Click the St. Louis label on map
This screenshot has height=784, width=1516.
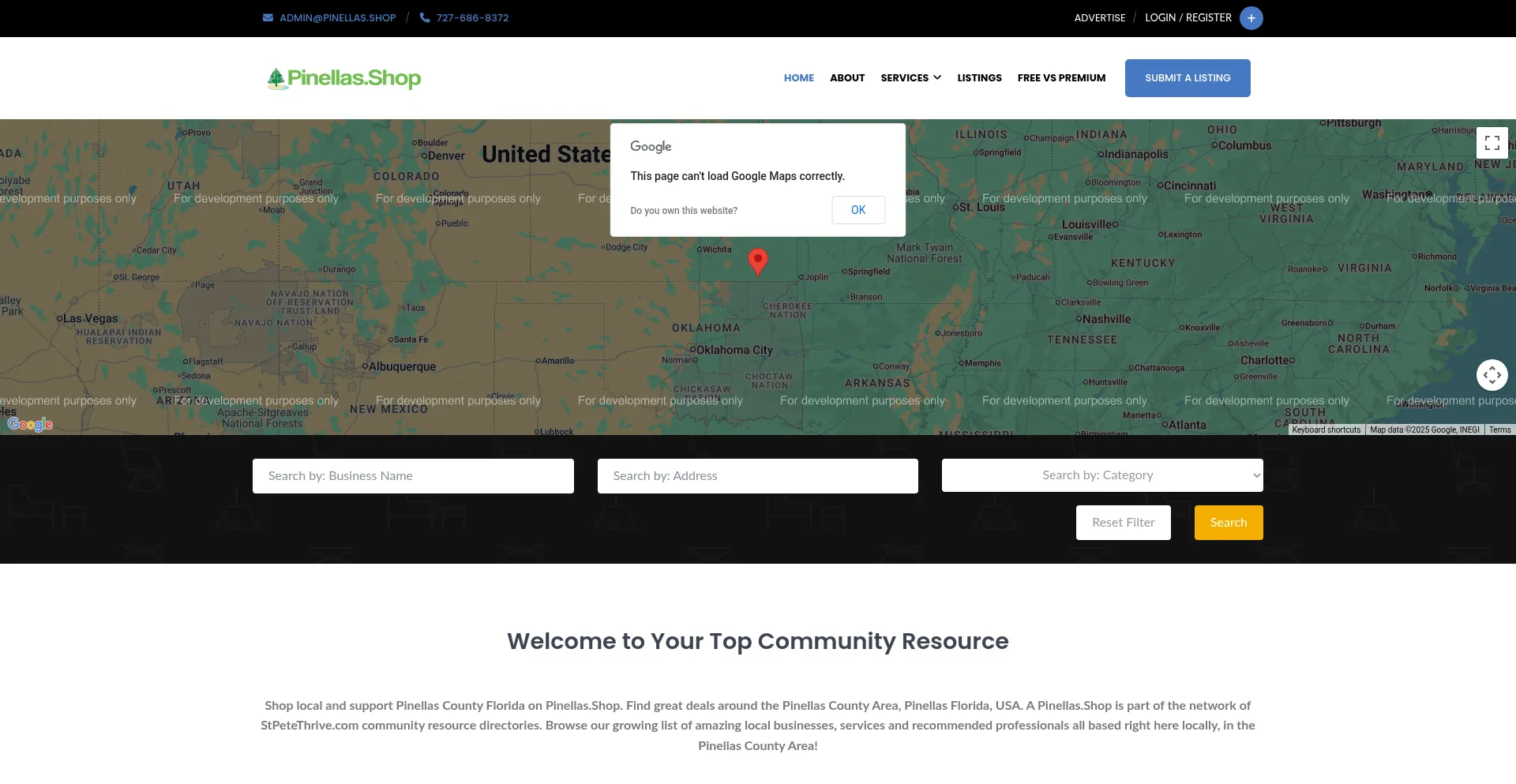982,207
